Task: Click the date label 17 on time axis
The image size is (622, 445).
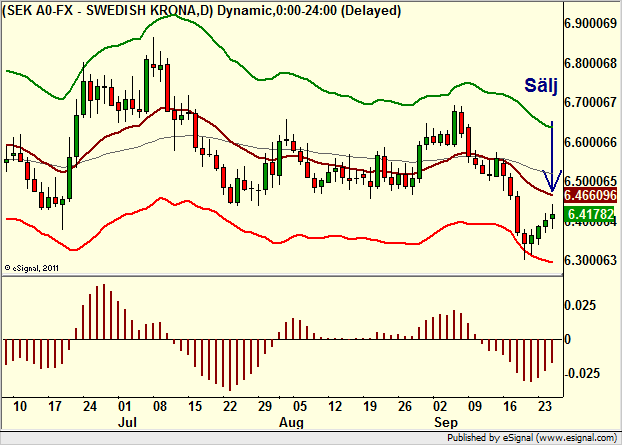Action: tap(55, 407)
